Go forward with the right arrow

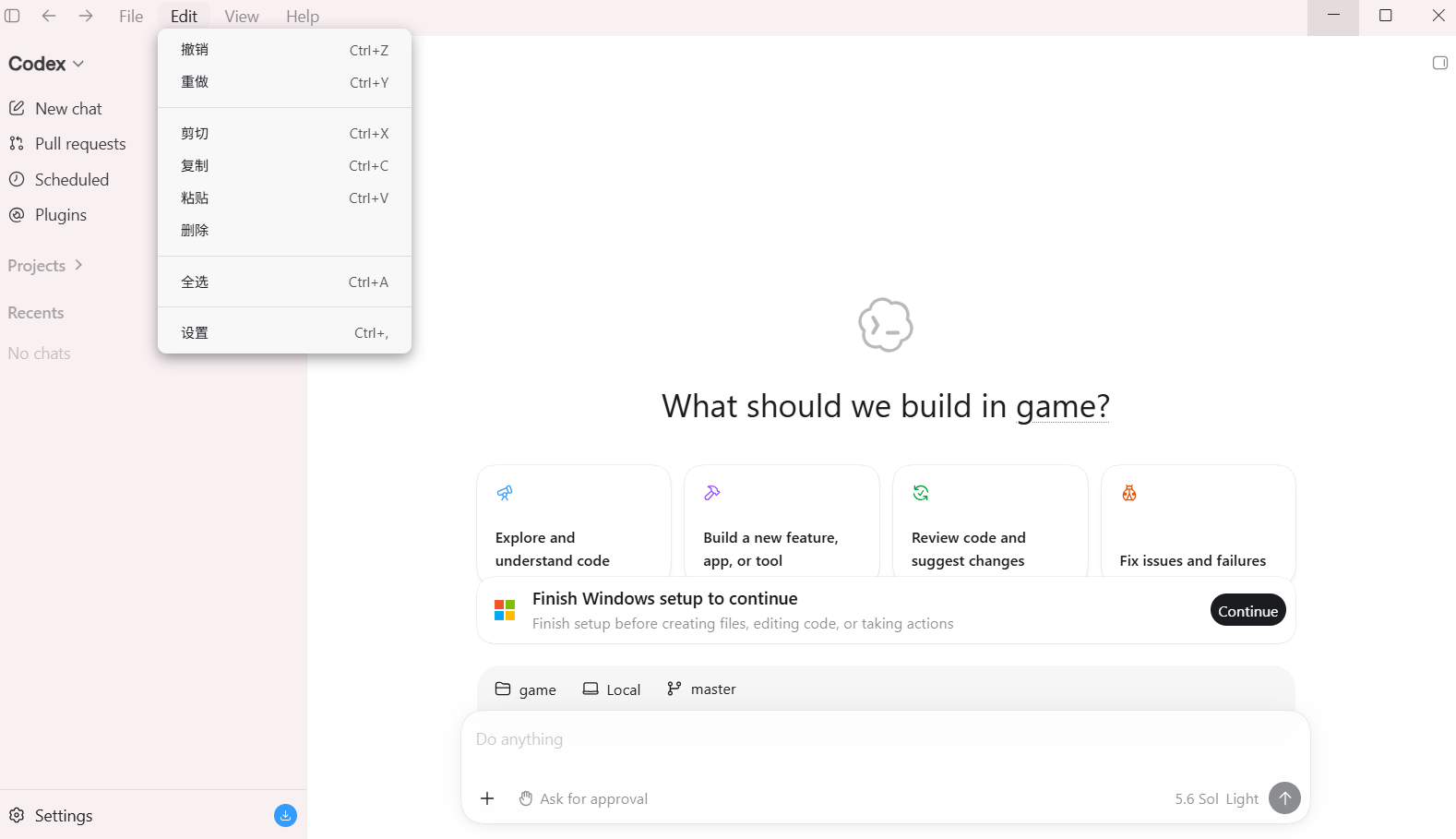pos(86,16)
